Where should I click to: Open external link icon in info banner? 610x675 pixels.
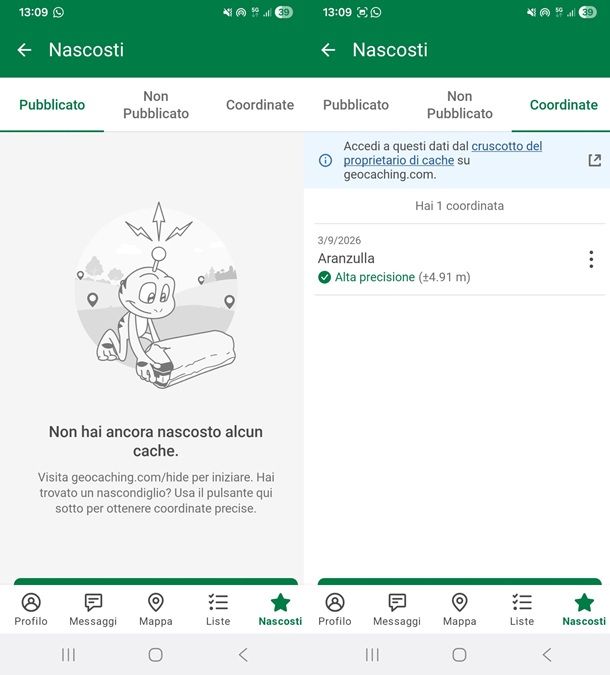[595, 160]
